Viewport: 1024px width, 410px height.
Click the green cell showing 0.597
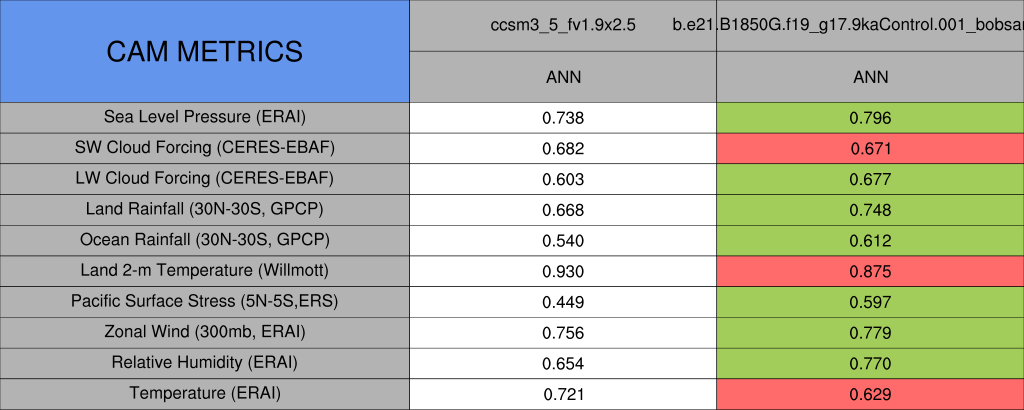pyautogui.click(x=869, y=302)
